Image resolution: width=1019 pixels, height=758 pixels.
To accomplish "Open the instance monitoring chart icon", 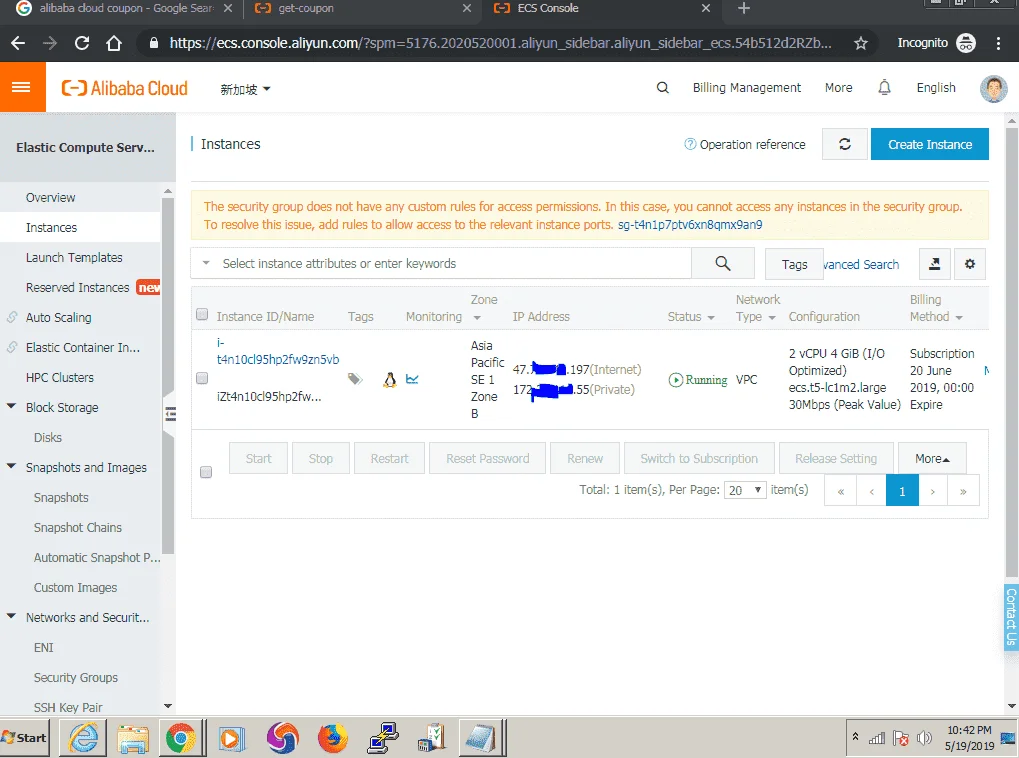I will (412, 379).
